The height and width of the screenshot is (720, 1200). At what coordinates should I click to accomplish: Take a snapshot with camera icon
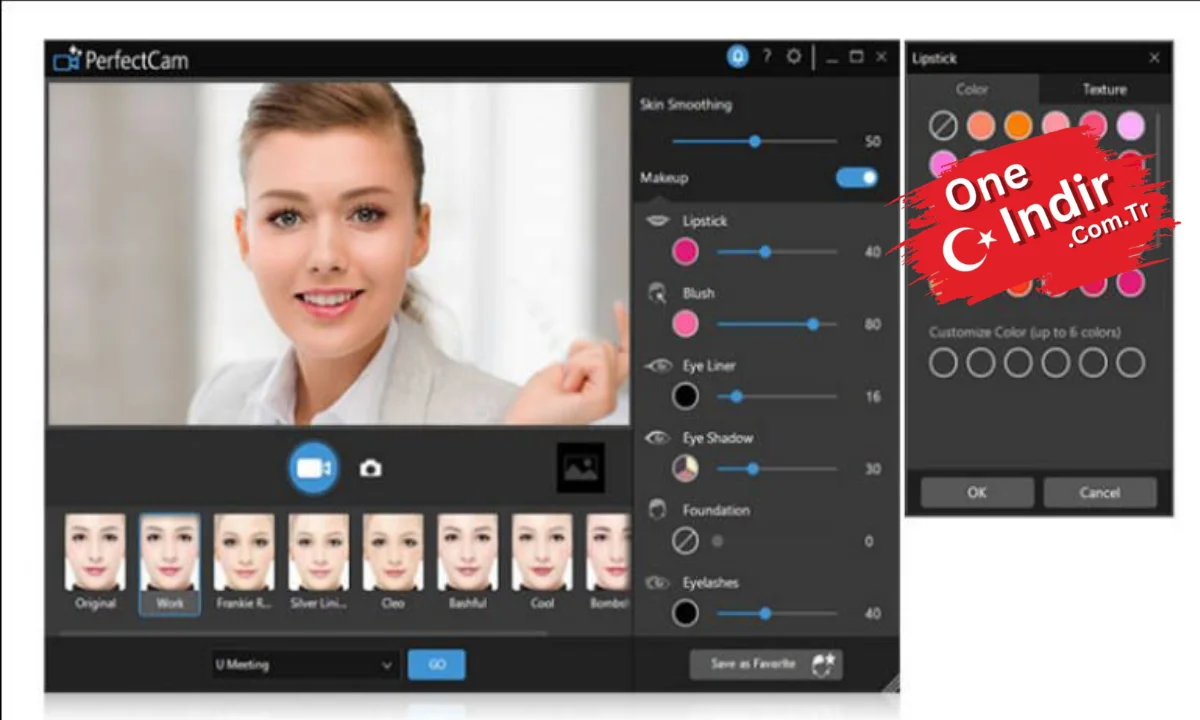pos(371,468)
